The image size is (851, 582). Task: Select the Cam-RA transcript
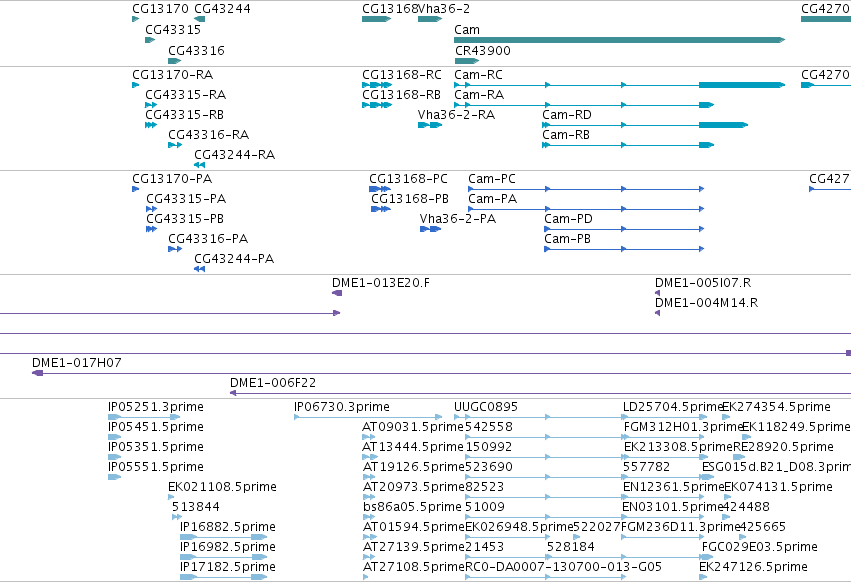coord(584,105)
